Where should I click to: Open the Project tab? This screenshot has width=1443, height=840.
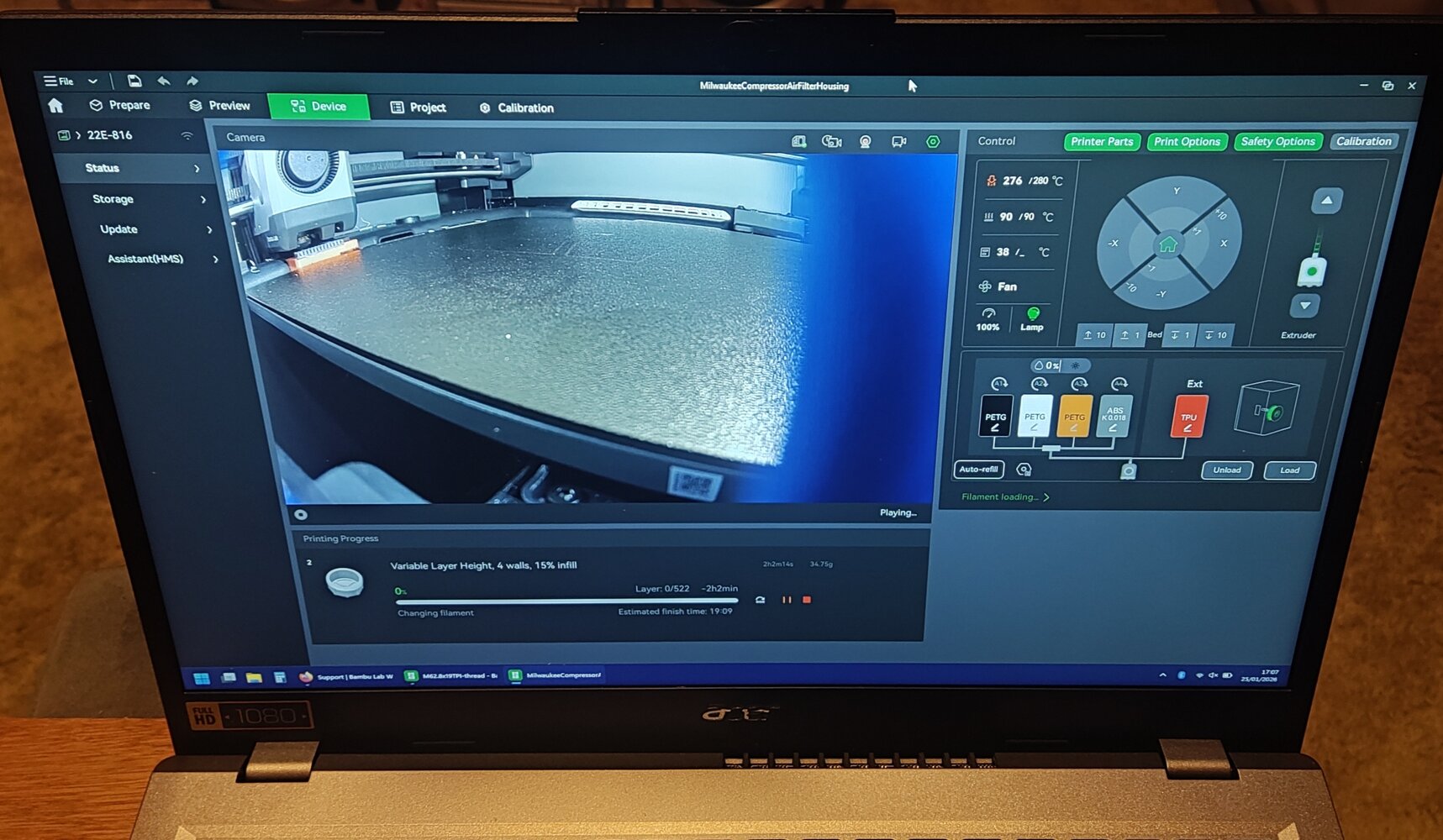pyautogui.click(x=419, y=108)
